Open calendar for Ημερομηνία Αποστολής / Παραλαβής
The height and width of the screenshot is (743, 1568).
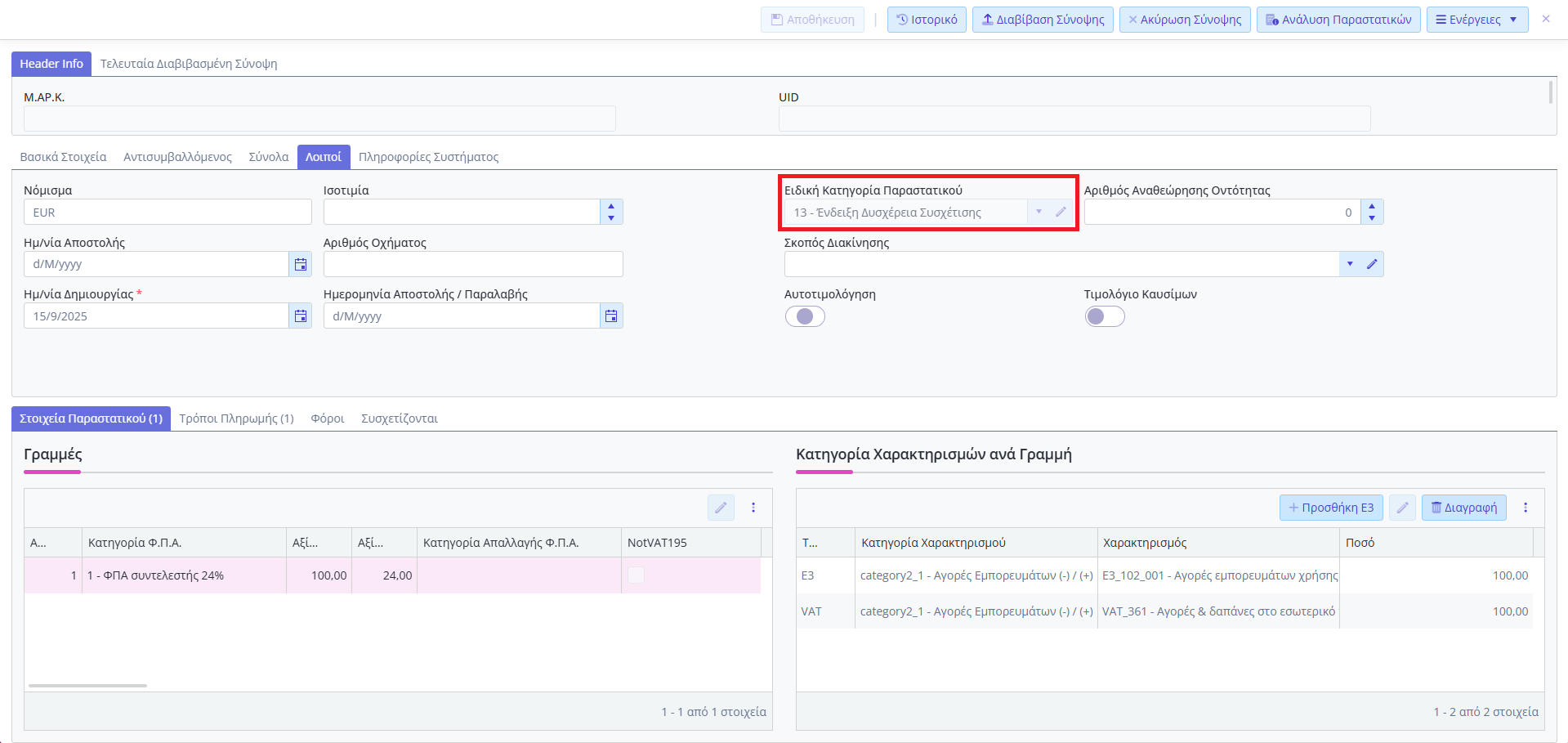pos(611,316)
